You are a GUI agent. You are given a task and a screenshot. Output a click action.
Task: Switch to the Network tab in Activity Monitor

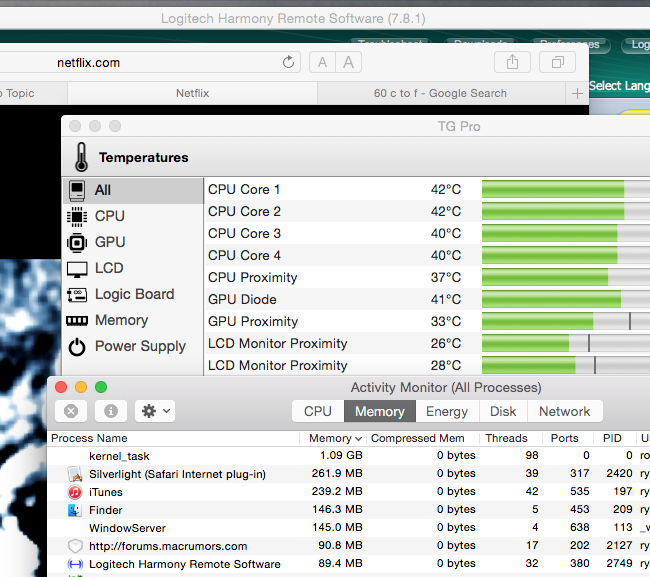565,411
